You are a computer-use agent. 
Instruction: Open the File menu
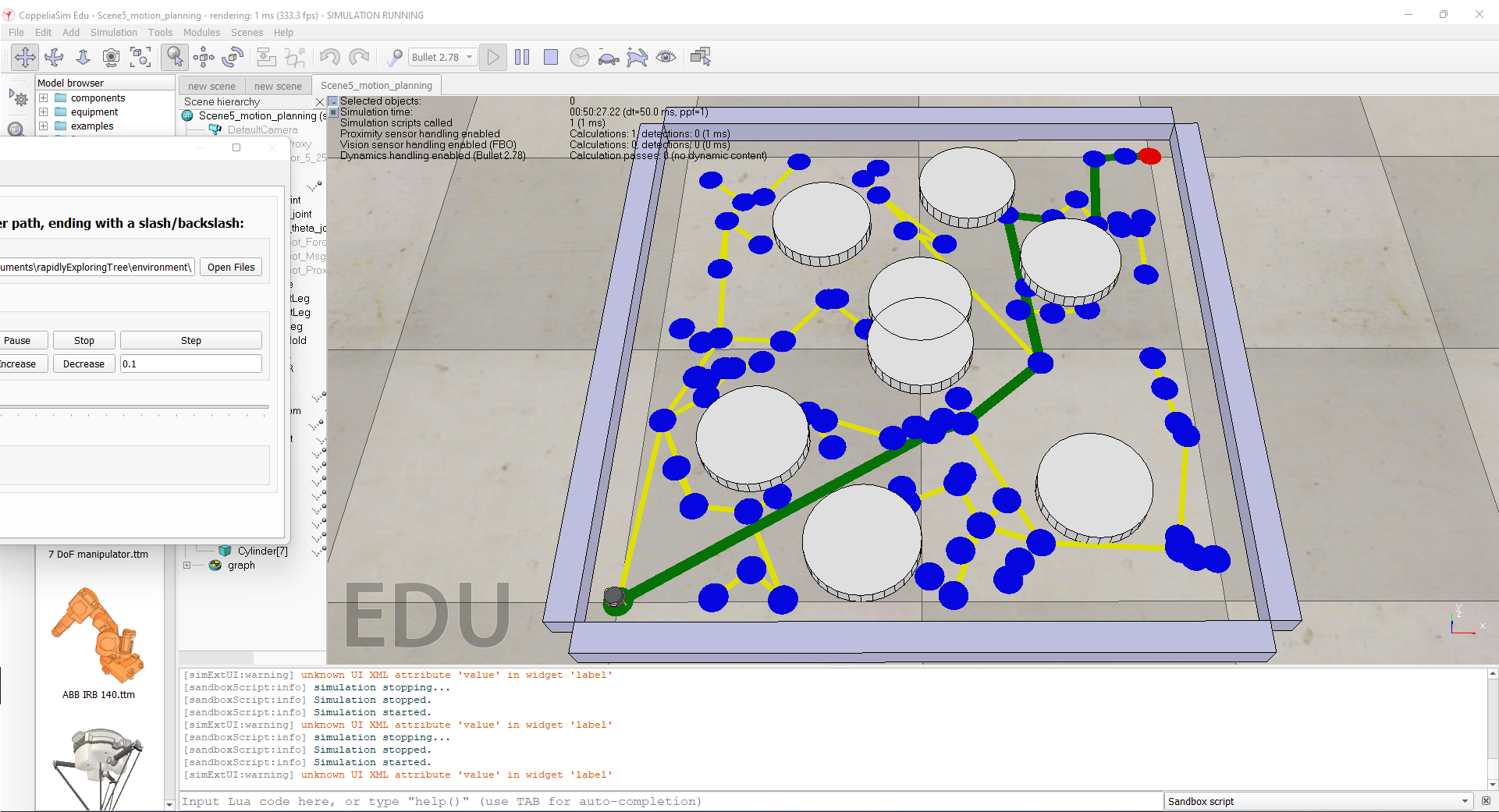(16, 32)
